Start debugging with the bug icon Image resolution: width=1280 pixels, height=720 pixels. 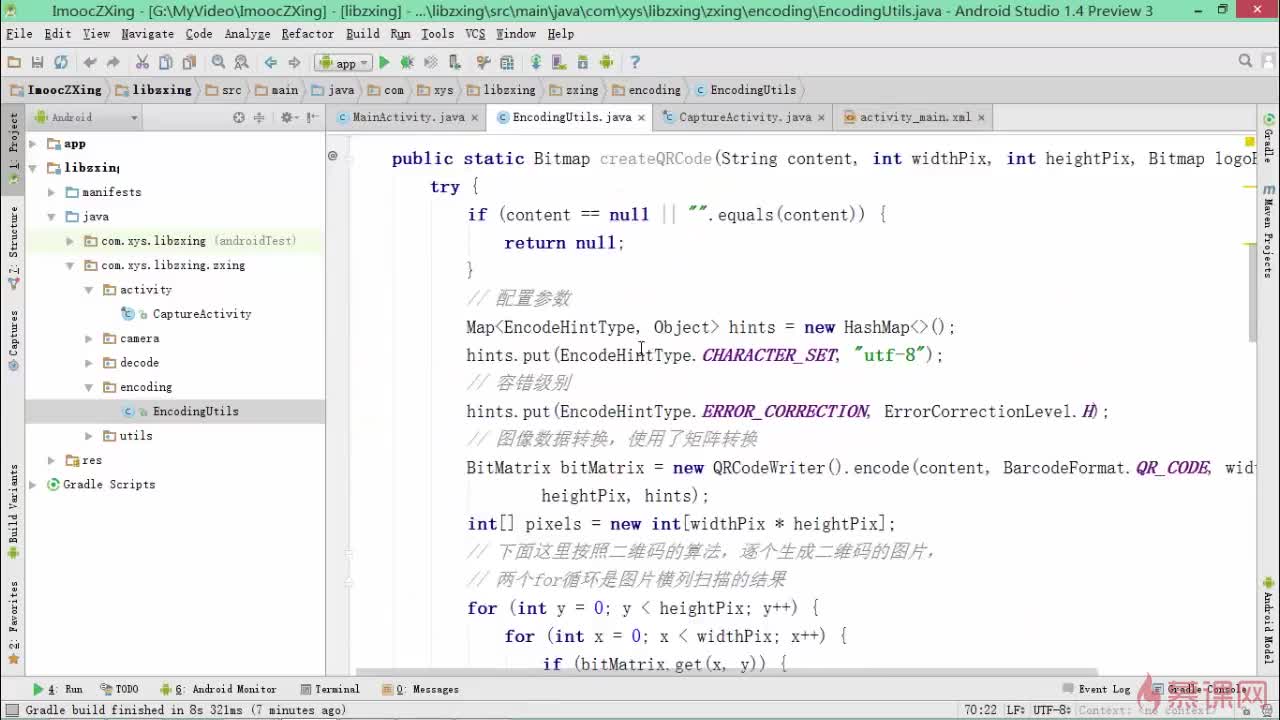pos(407,62)
